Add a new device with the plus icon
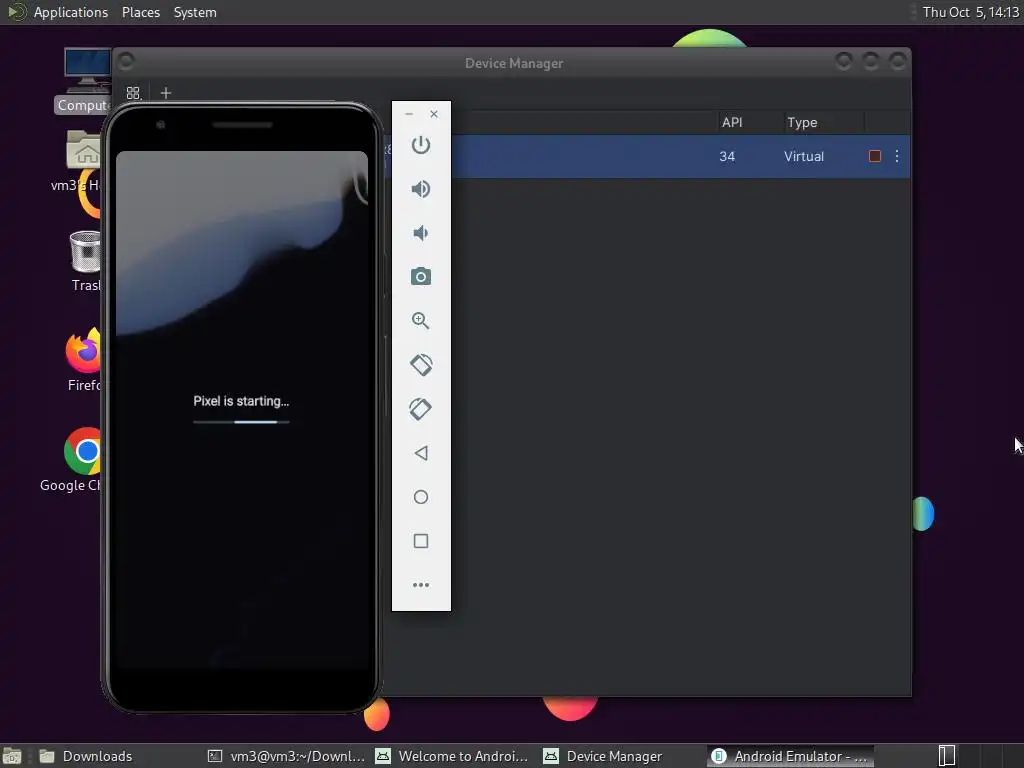 [x=166, y=93]
